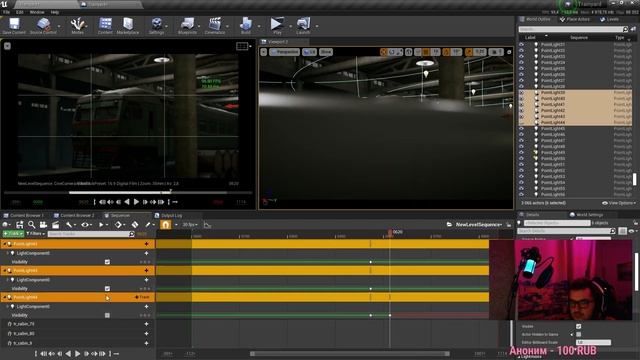Viewport: 640px width, 360px height.
Task: Add a track on the tr_salon_79 plus icon
Action: [147, 324]
